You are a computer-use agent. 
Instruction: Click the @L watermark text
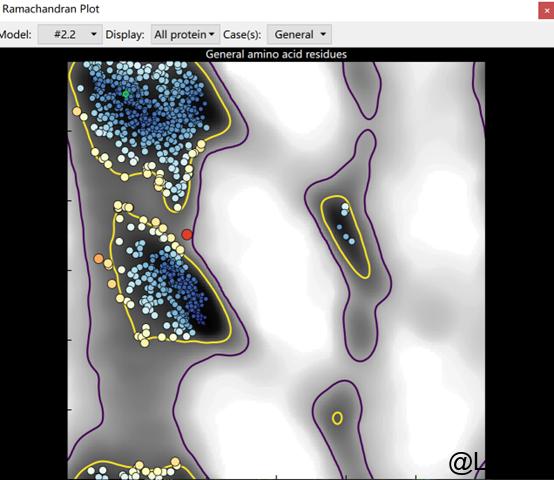click(x=467, y=463)
